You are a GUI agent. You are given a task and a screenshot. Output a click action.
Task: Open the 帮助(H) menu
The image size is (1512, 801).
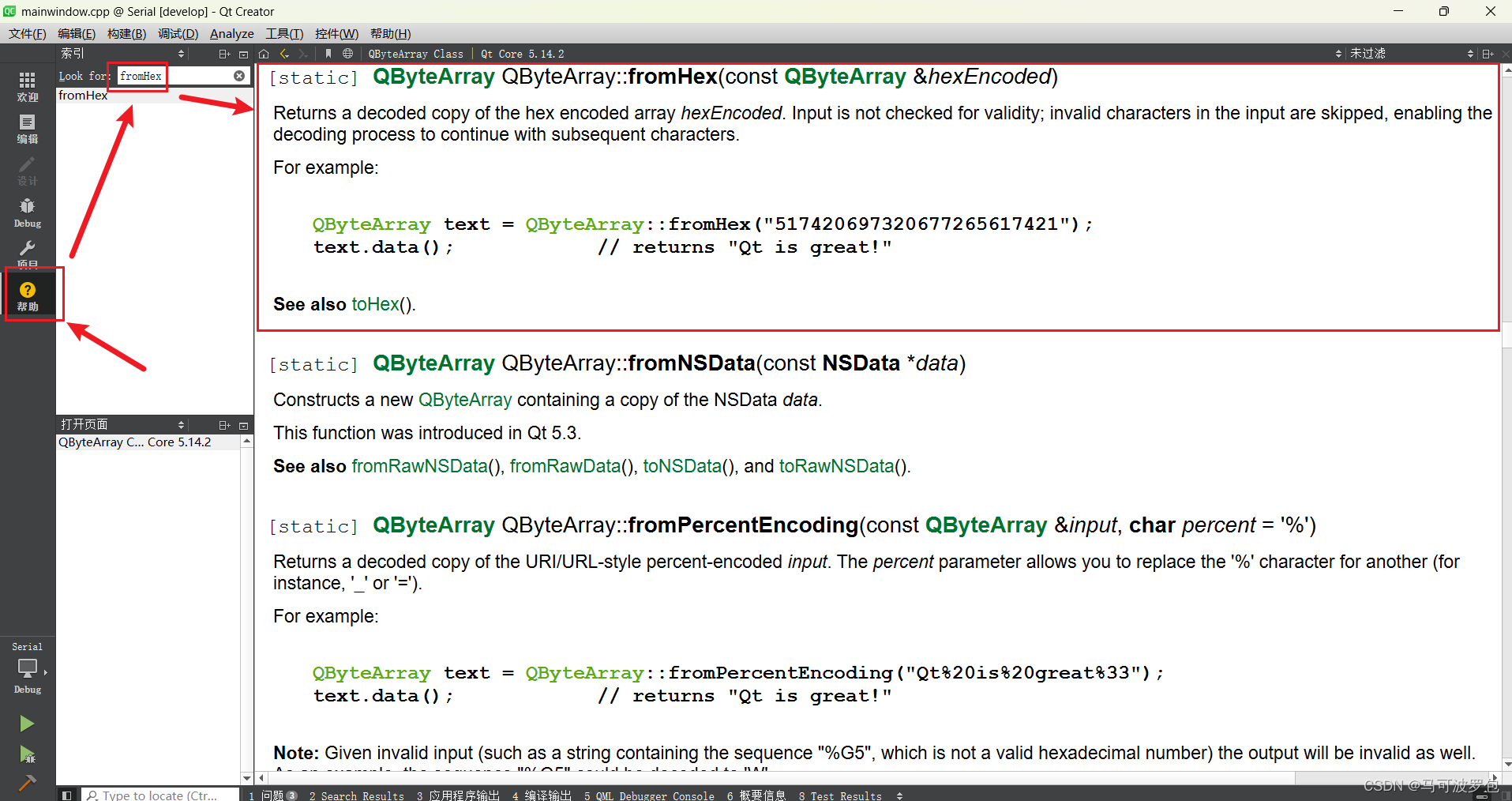[x=390, y=33]
